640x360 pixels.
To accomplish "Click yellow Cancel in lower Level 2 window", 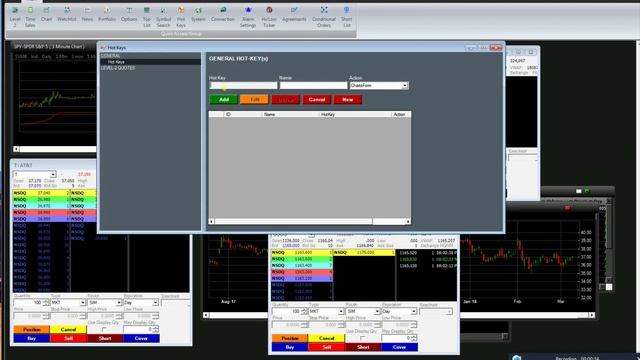I will [x=327, y=338].
